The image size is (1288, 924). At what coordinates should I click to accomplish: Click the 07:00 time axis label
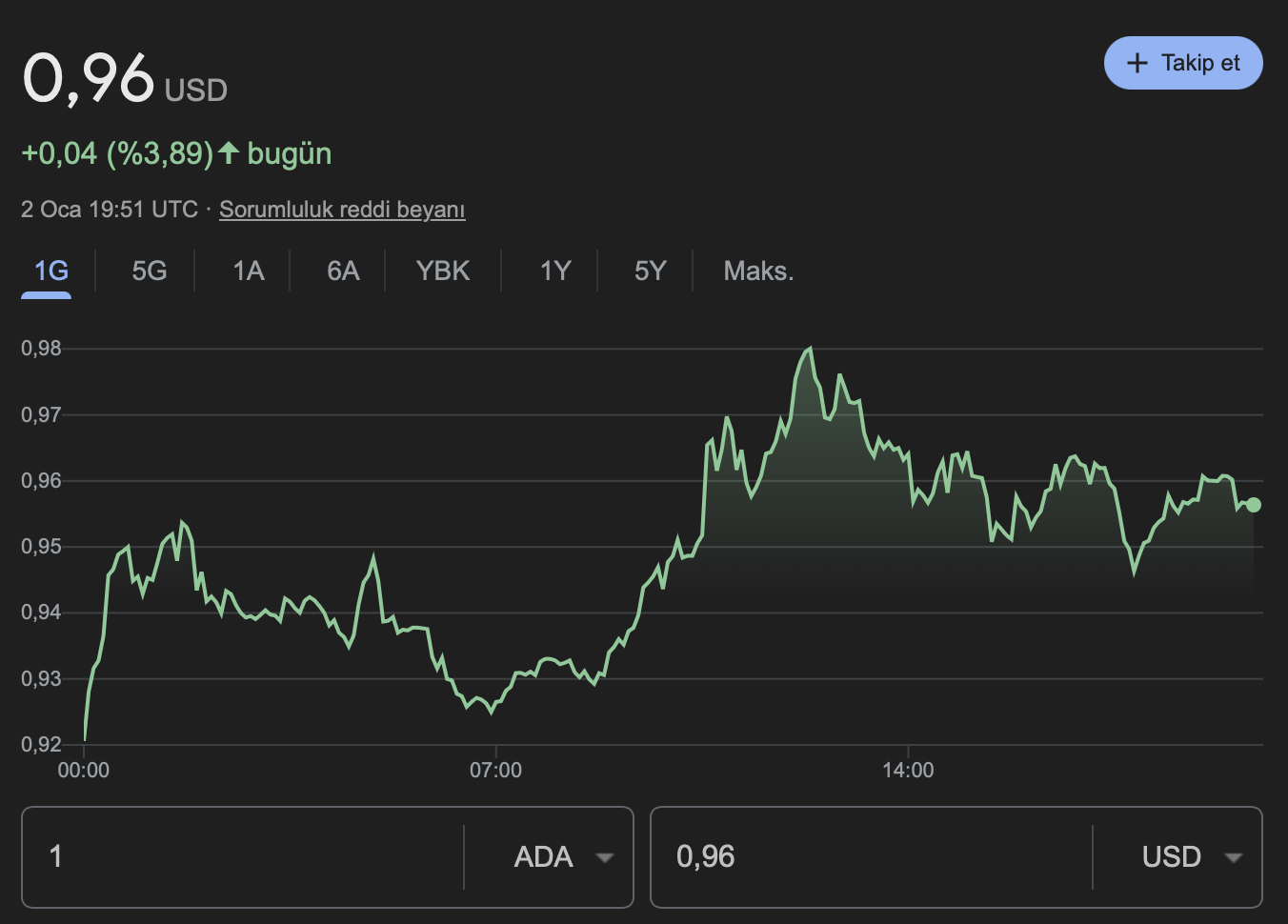pos(495,771)
